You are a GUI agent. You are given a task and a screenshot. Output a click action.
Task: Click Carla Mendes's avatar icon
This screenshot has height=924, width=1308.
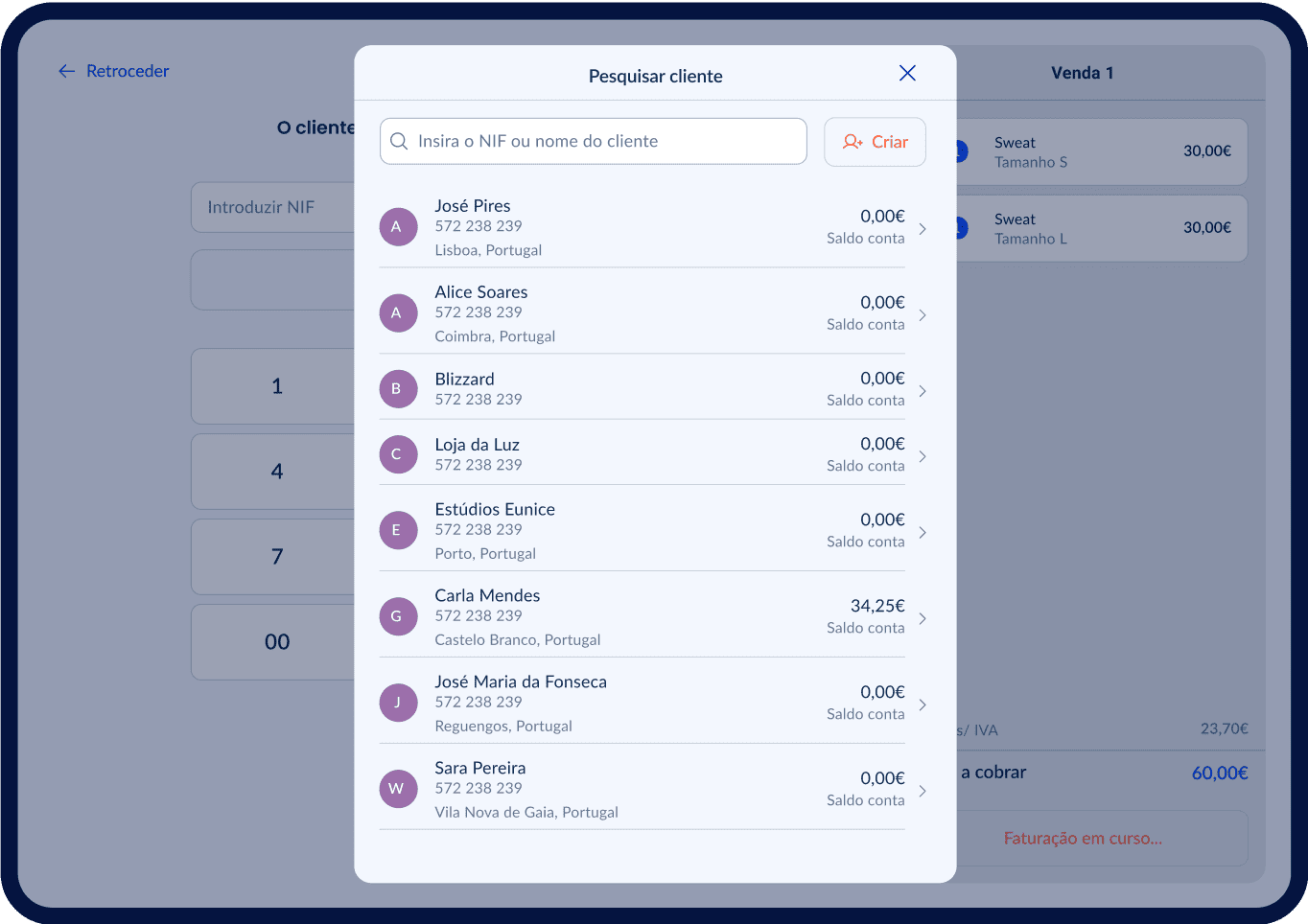tap(399, 616)
